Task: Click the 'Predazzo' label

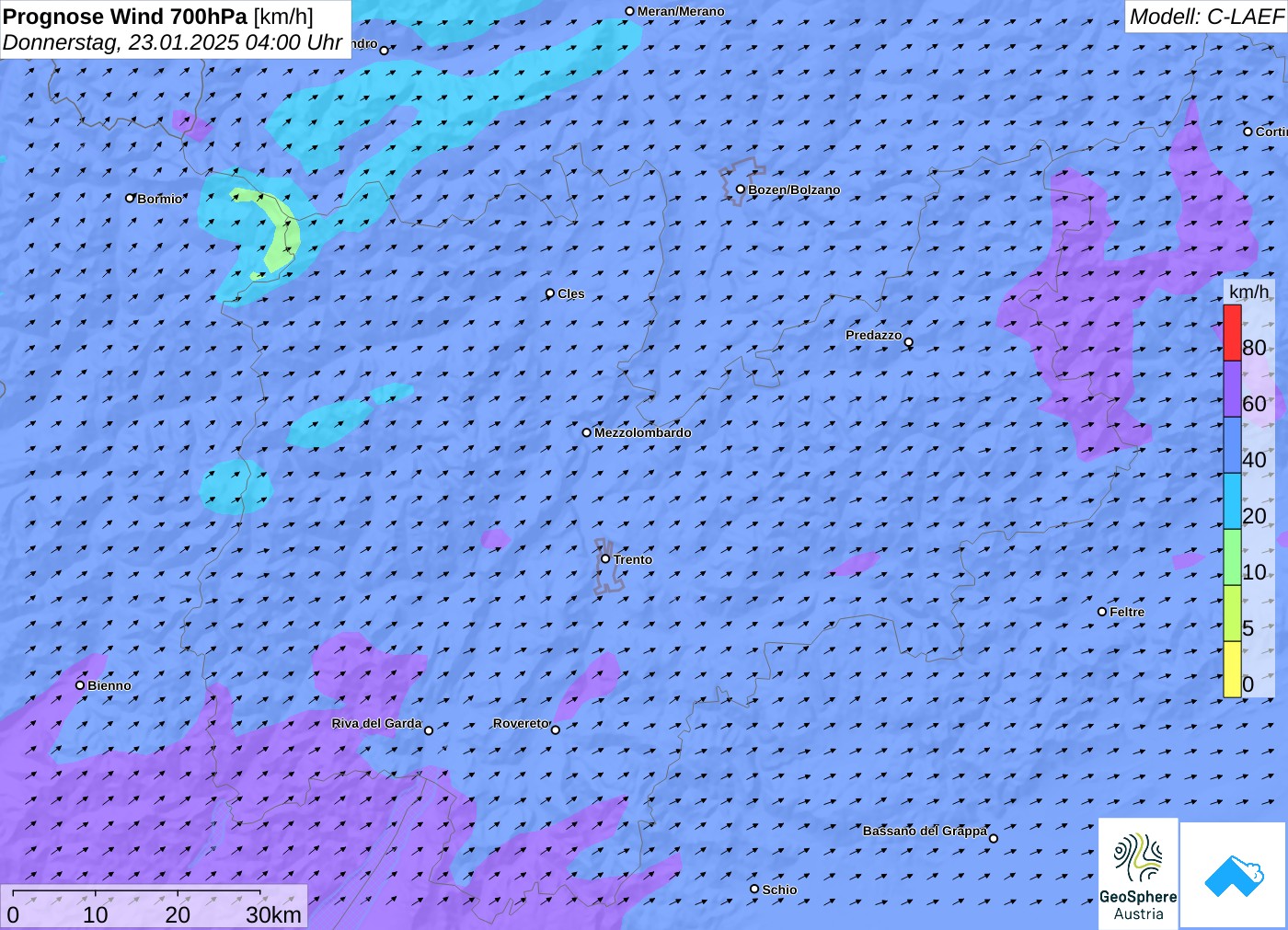Action: pyautogui.click(x=874, y=335)
